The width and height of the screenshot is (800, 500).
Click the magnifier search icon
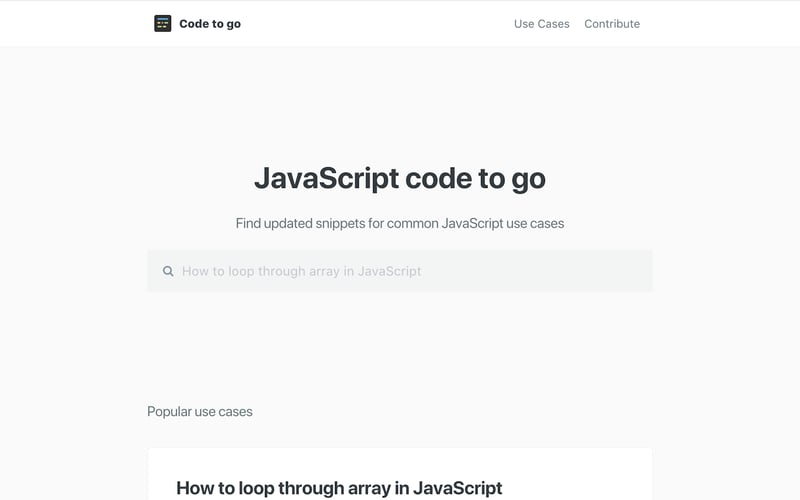pyautogui.click(x=168, y=271)
